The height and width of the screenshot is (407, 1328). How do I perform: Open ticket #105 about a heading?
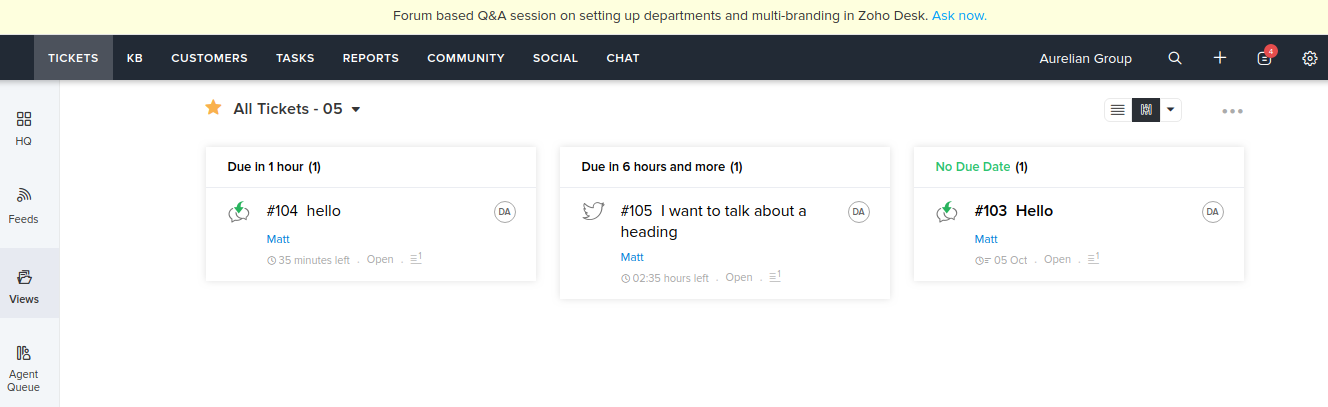(713, 221)
